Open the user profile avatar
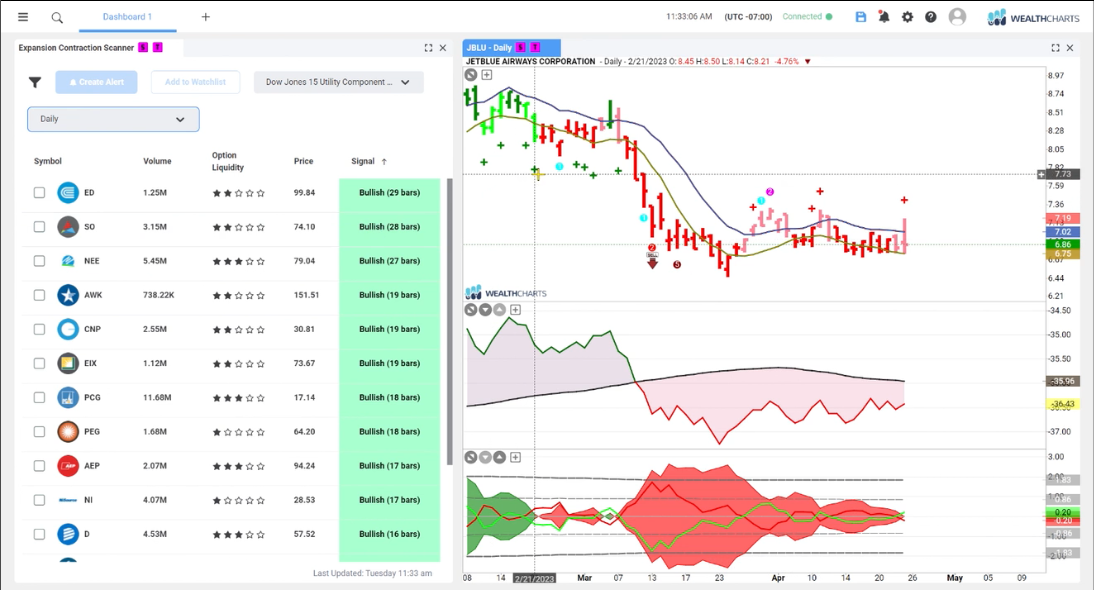This screenshot has height=590, width=1094. [x=957, y=17]
